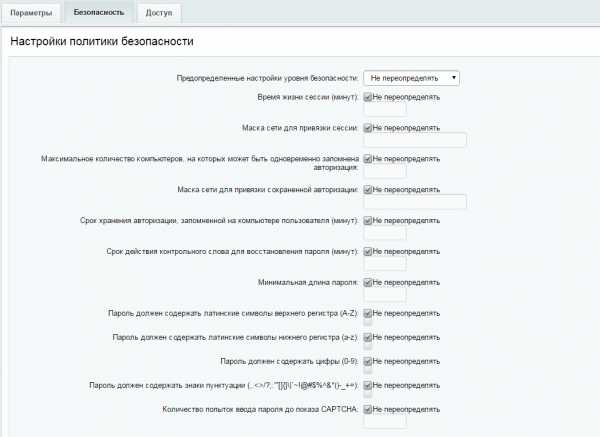The image size is (600, 437).
Task: Click the session network mask input field
Action: pos(415,141)
